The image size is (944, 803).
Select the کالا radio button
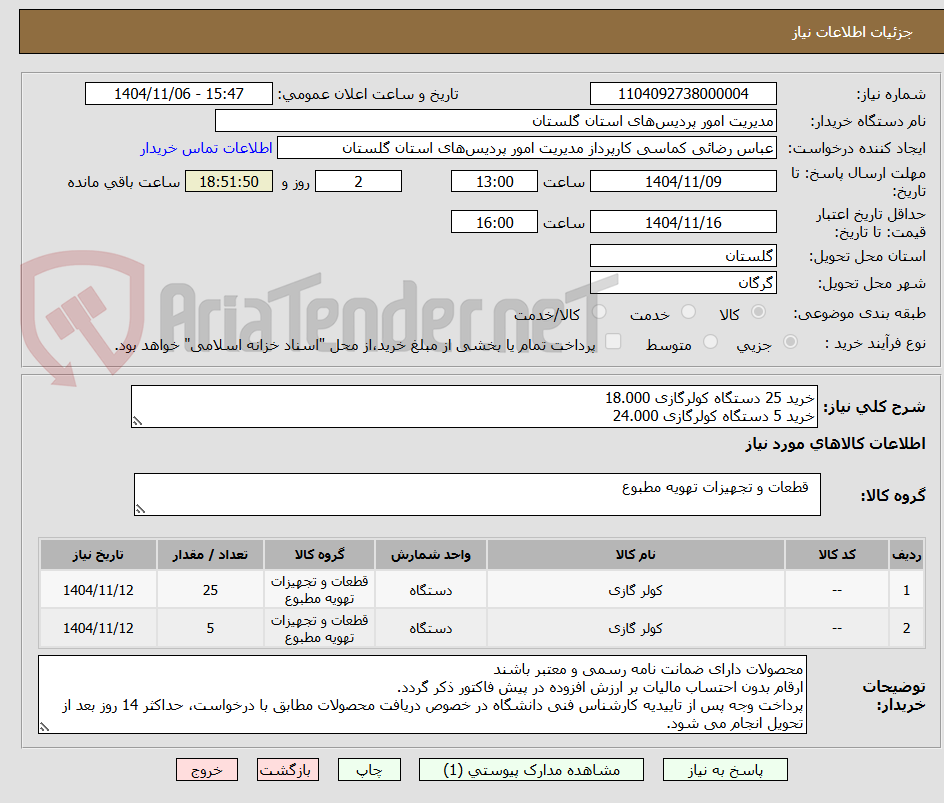759,312
